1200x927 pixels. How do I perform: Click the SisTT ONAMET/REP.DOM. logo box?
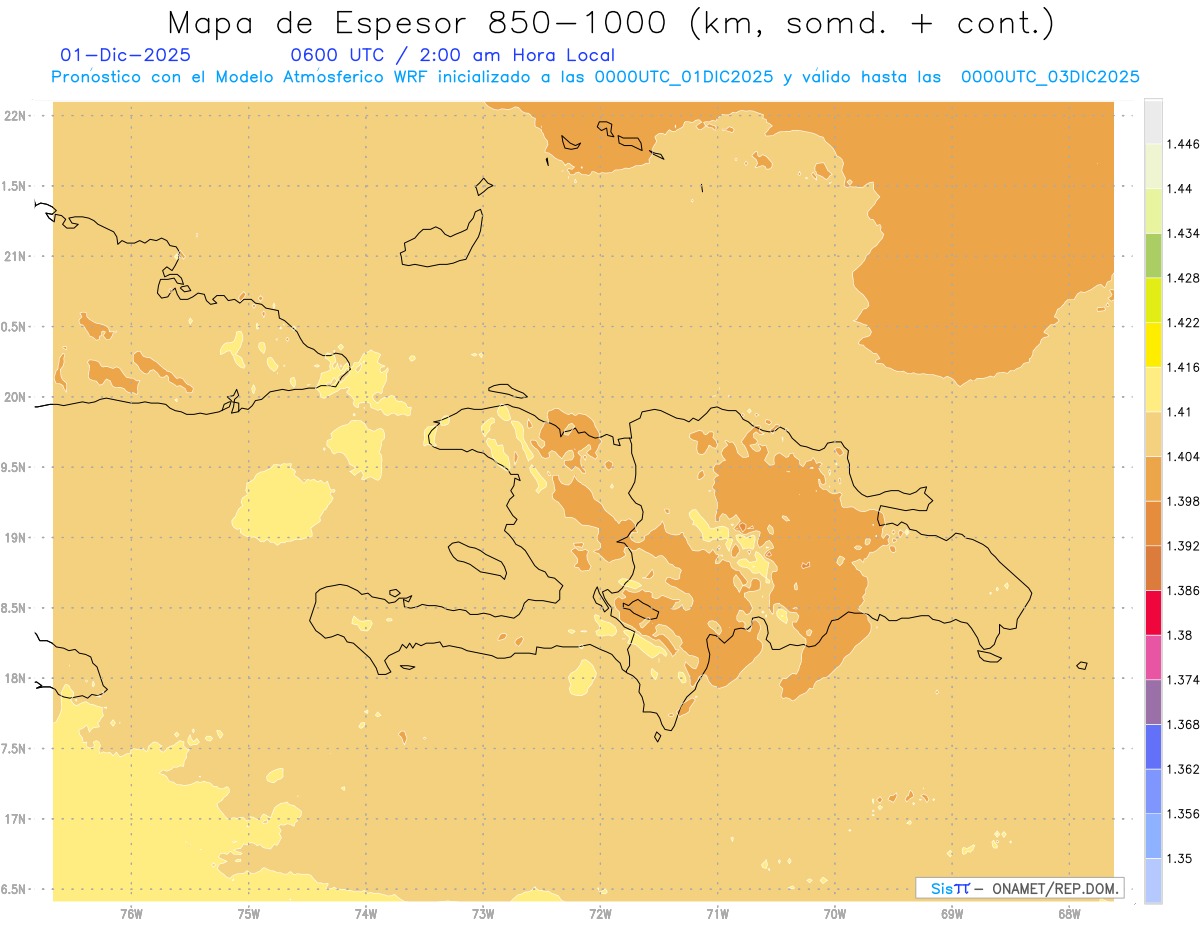click(1020, 887)
